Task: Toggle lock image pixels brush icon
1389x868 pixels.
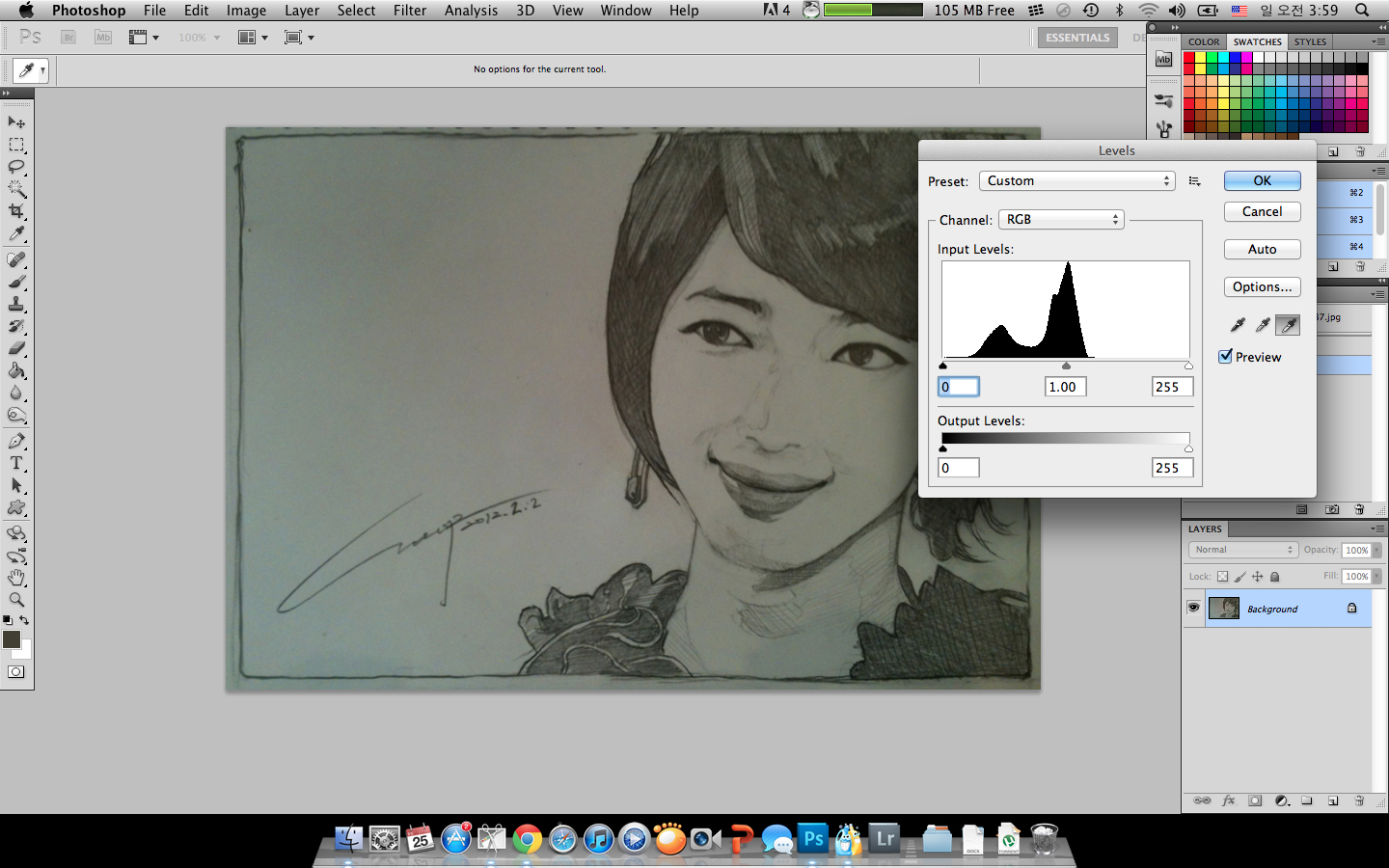Action: pos(1239,577)
